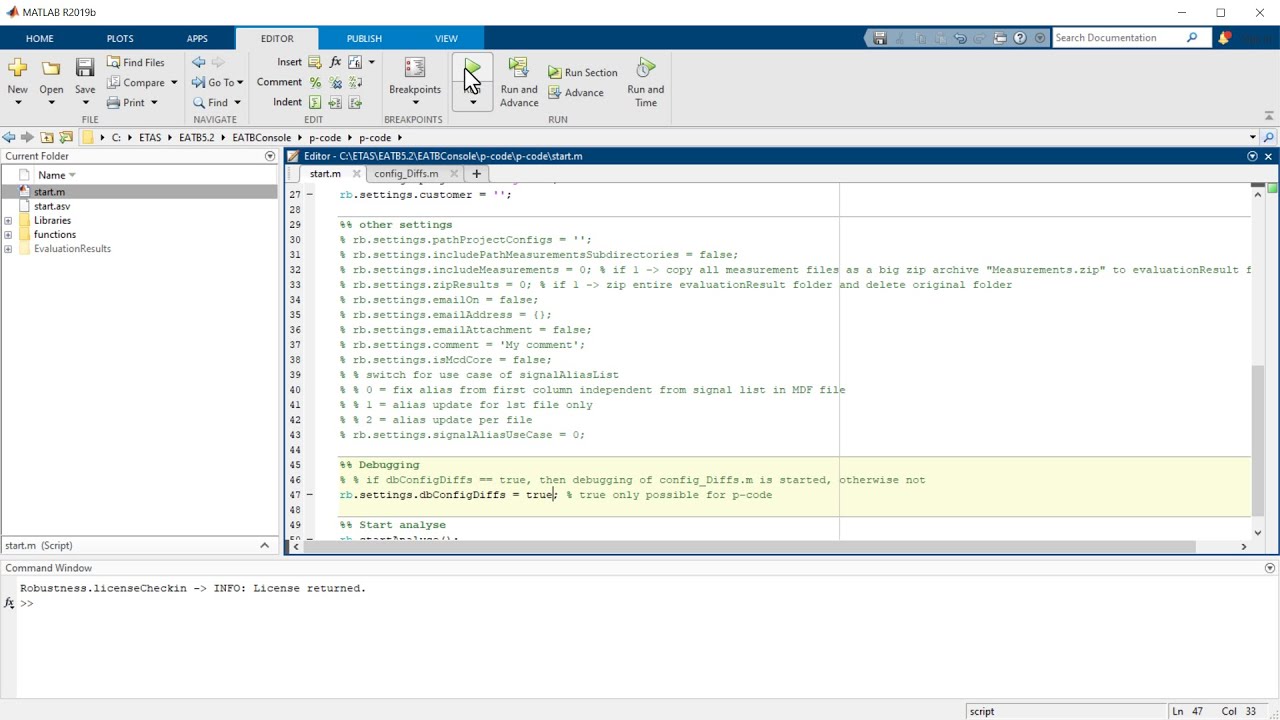Open the Print dropdown
Screen dimensions: 1280x720
pyautogui.click(x=154, y=102)
